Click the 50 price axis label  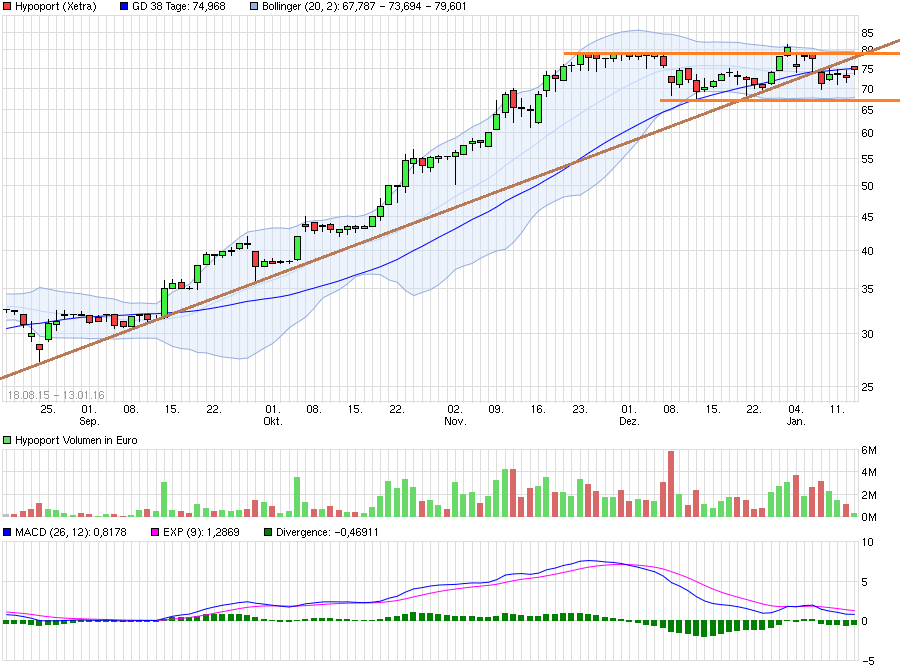click(867, 186)
